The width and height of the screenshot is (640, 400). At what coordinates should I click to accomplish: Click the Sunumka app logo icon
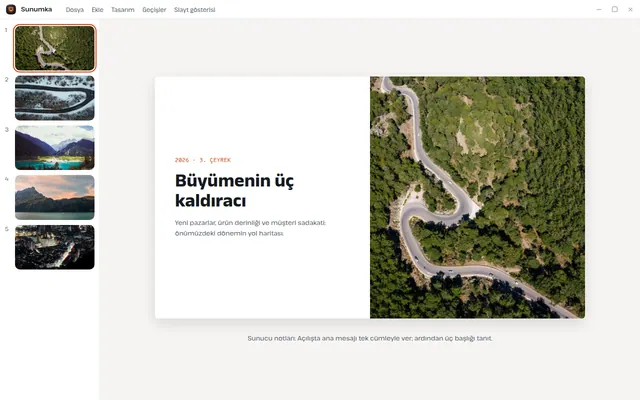11,9
